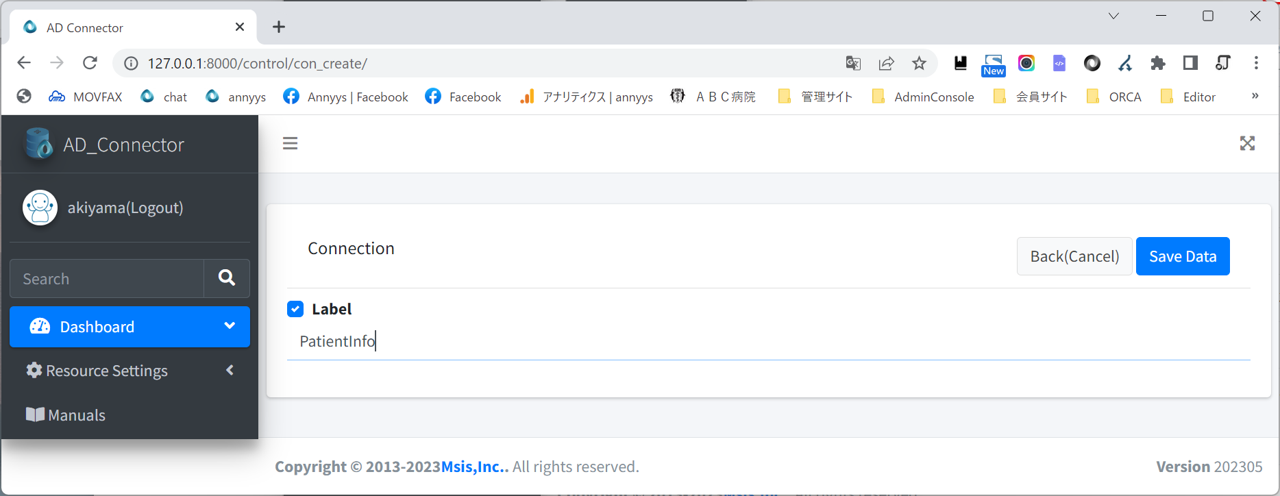
Task: Click the akiyama(Logout) link
Action: (x=125, y=208)
